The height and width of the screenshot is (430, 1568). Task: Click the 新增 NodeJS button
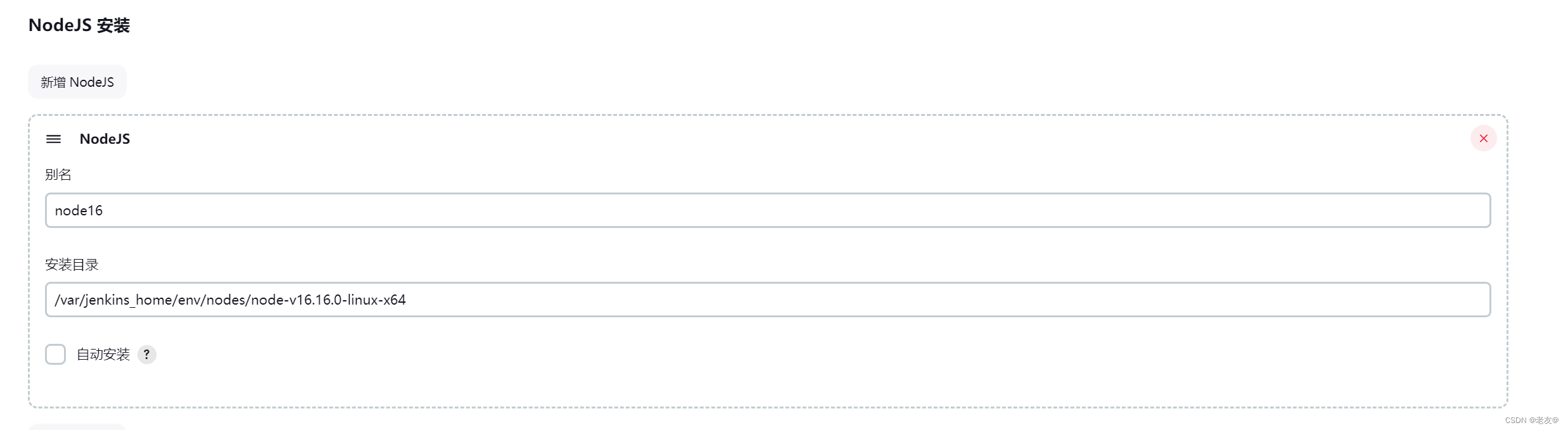pos(77,82)
